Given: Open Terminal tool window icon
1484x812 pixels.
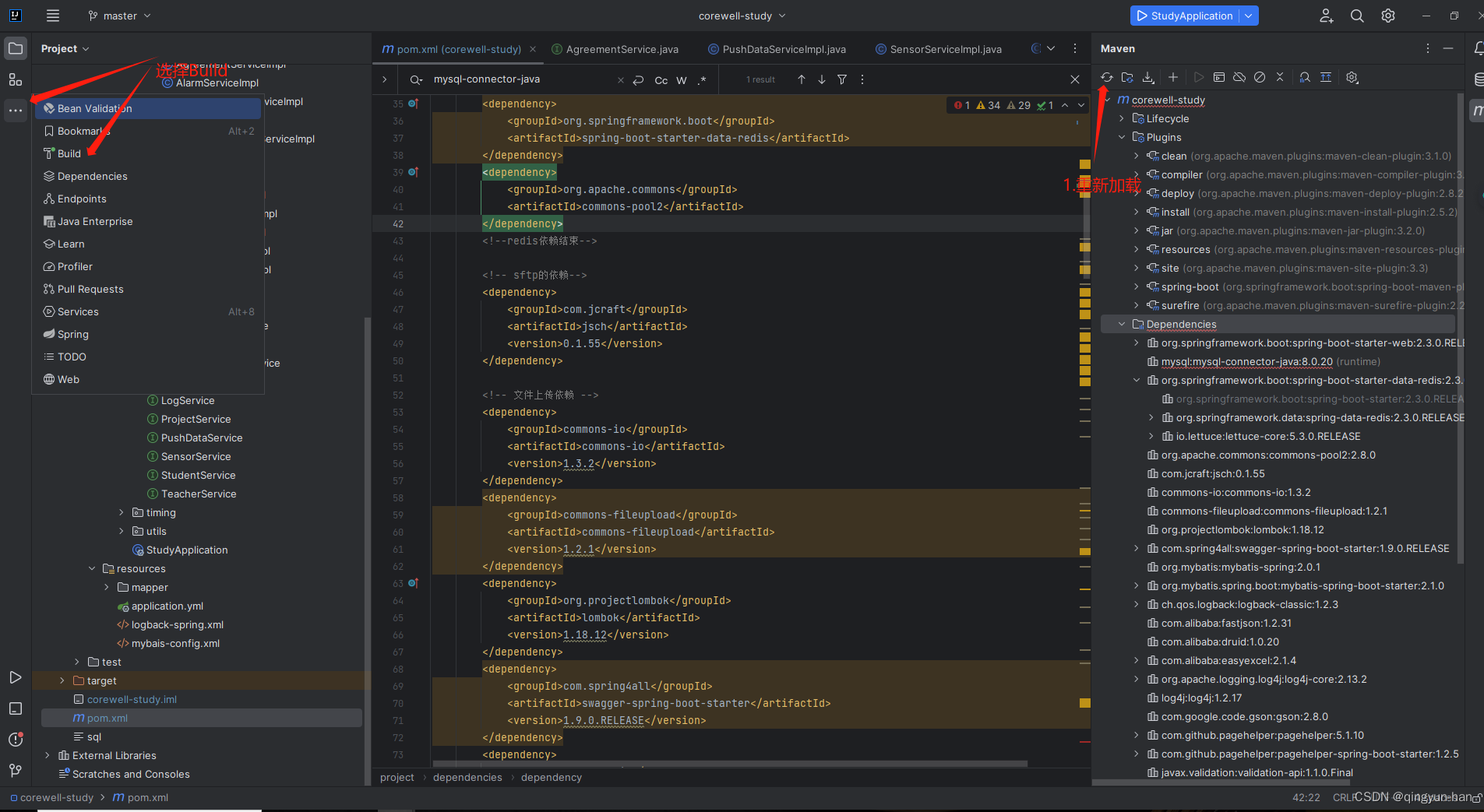Looking at the screenshot, I should click(x=16, y=708).
